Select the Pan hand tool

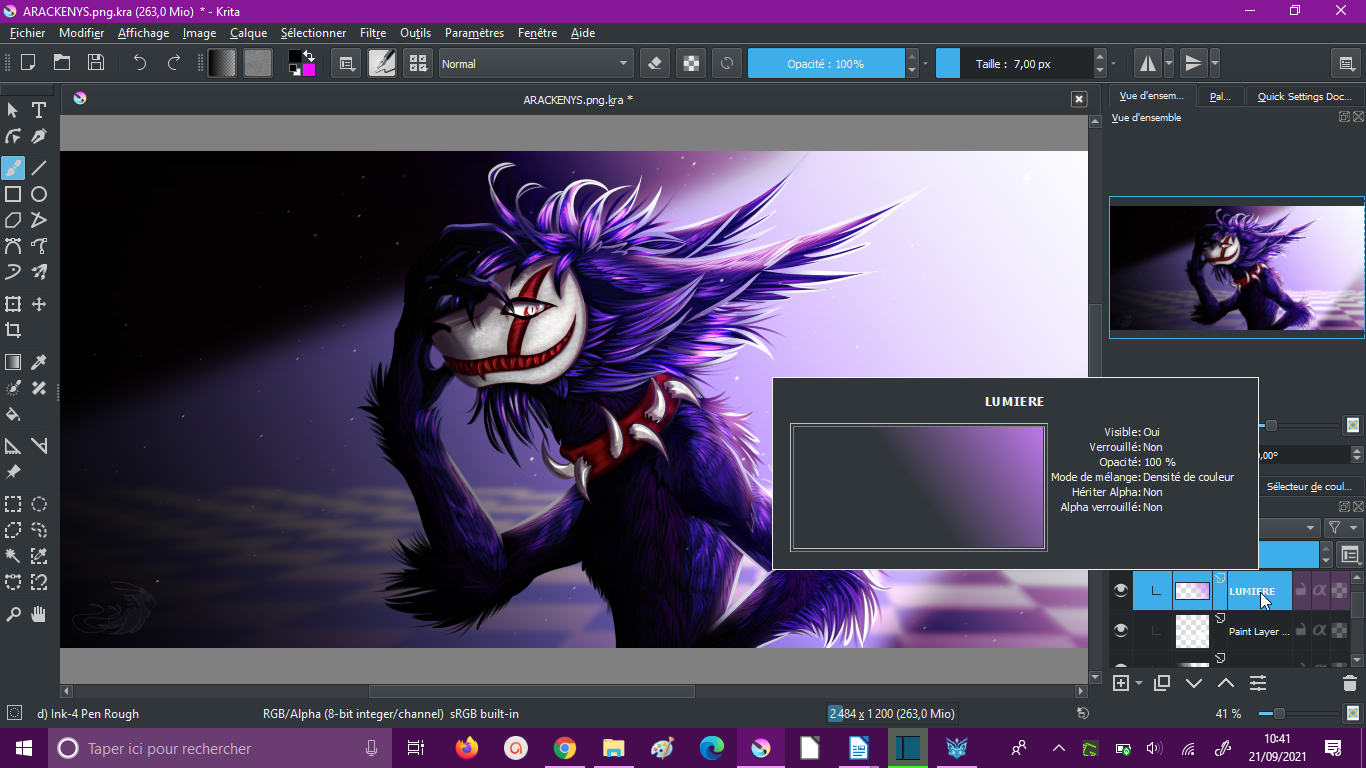(x=39, y=614)
